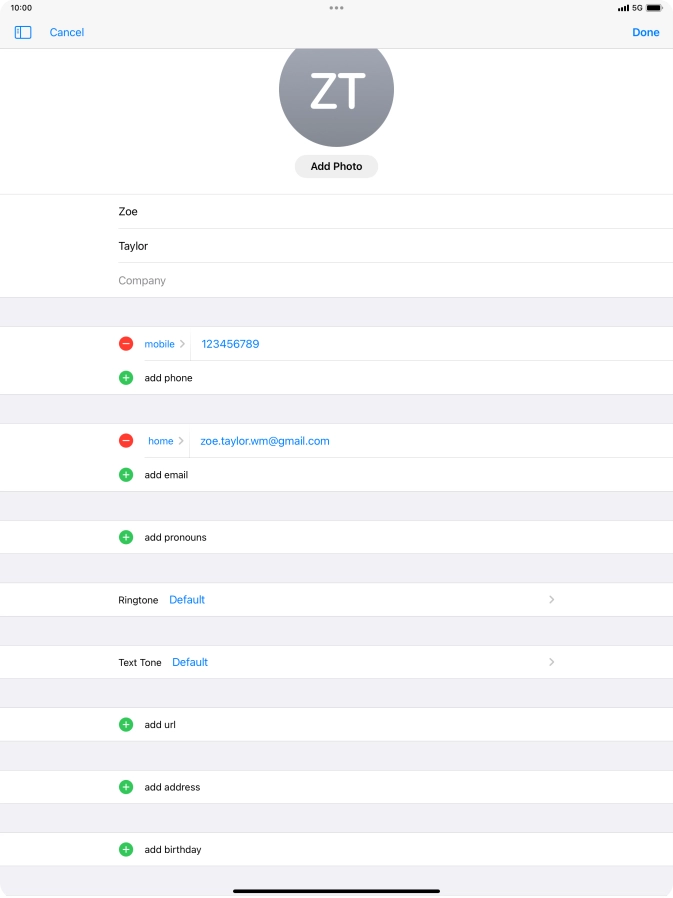Tap the empty Company field
The width and height of the screenshot is (673, 898).
390,281
